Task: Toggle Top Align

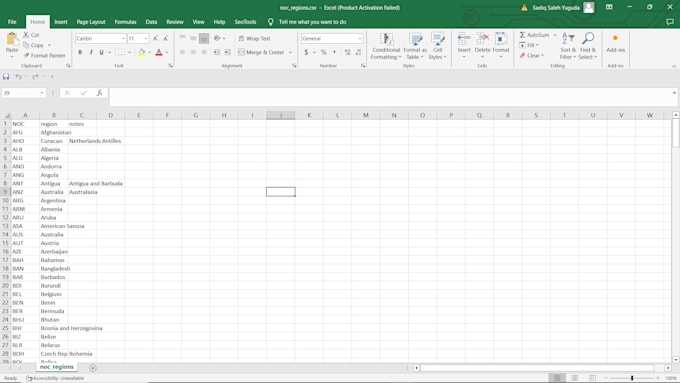Action: (x=183, y=39)
